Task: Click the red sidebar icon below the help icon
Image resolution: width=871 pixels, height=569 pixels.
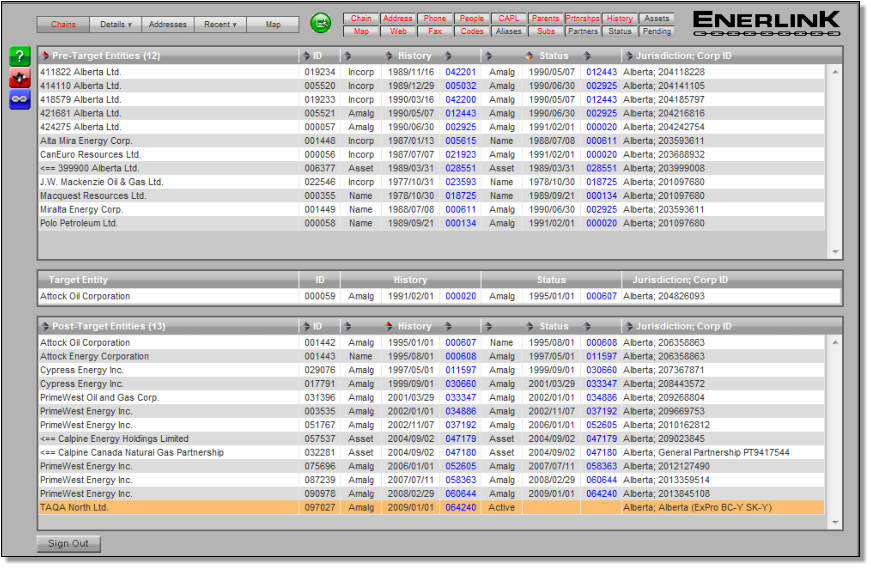Action: pos(19,78)
